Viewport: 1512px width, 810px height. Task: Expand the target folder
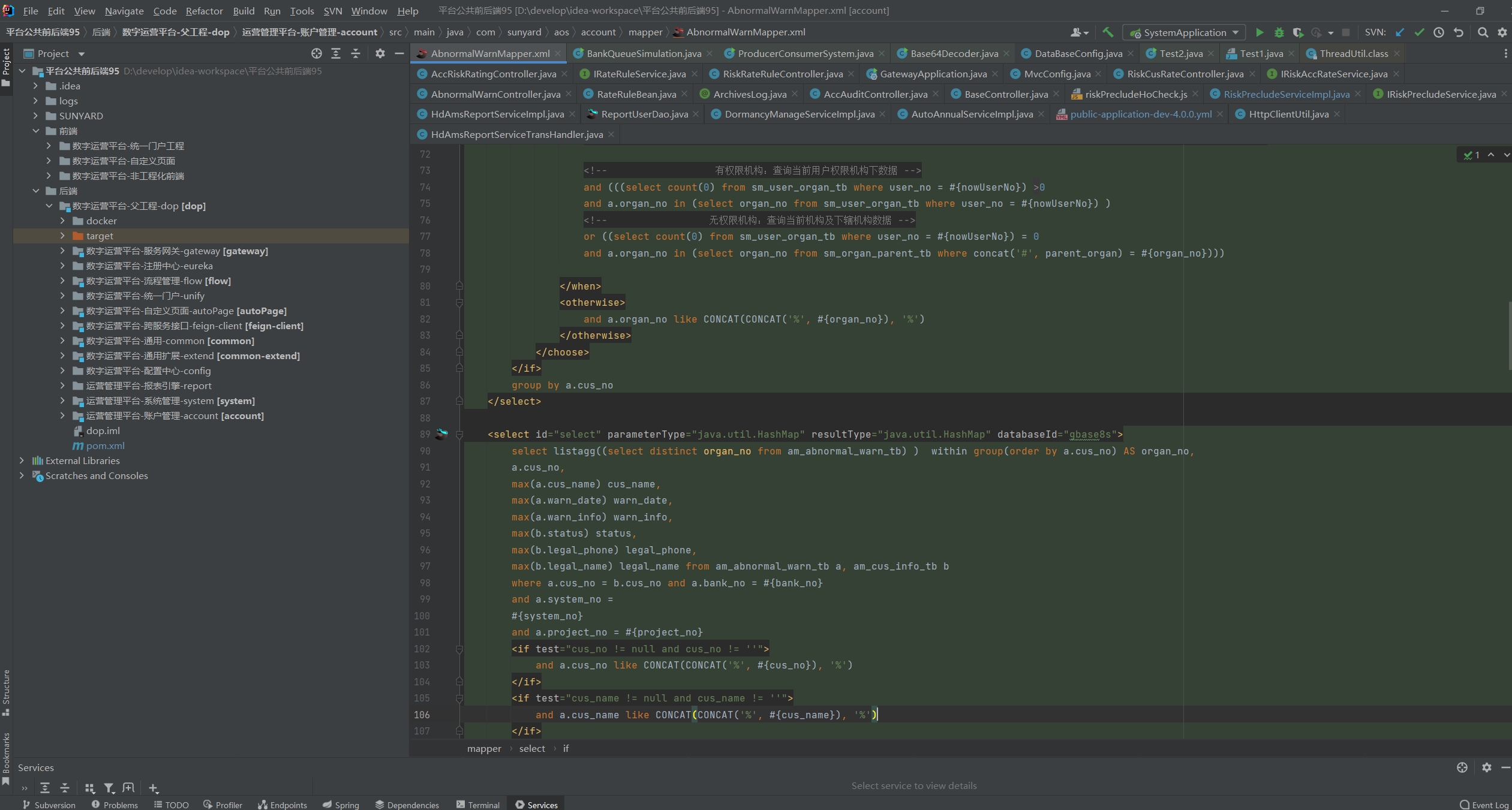coord(62,236)
